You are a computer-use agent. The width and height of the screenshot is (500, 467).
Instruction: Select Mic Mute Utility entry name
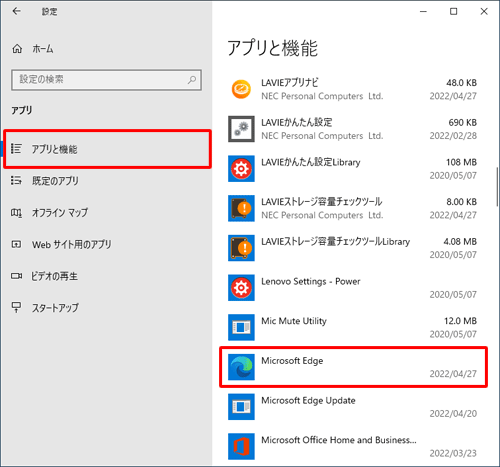pos(294,321)
